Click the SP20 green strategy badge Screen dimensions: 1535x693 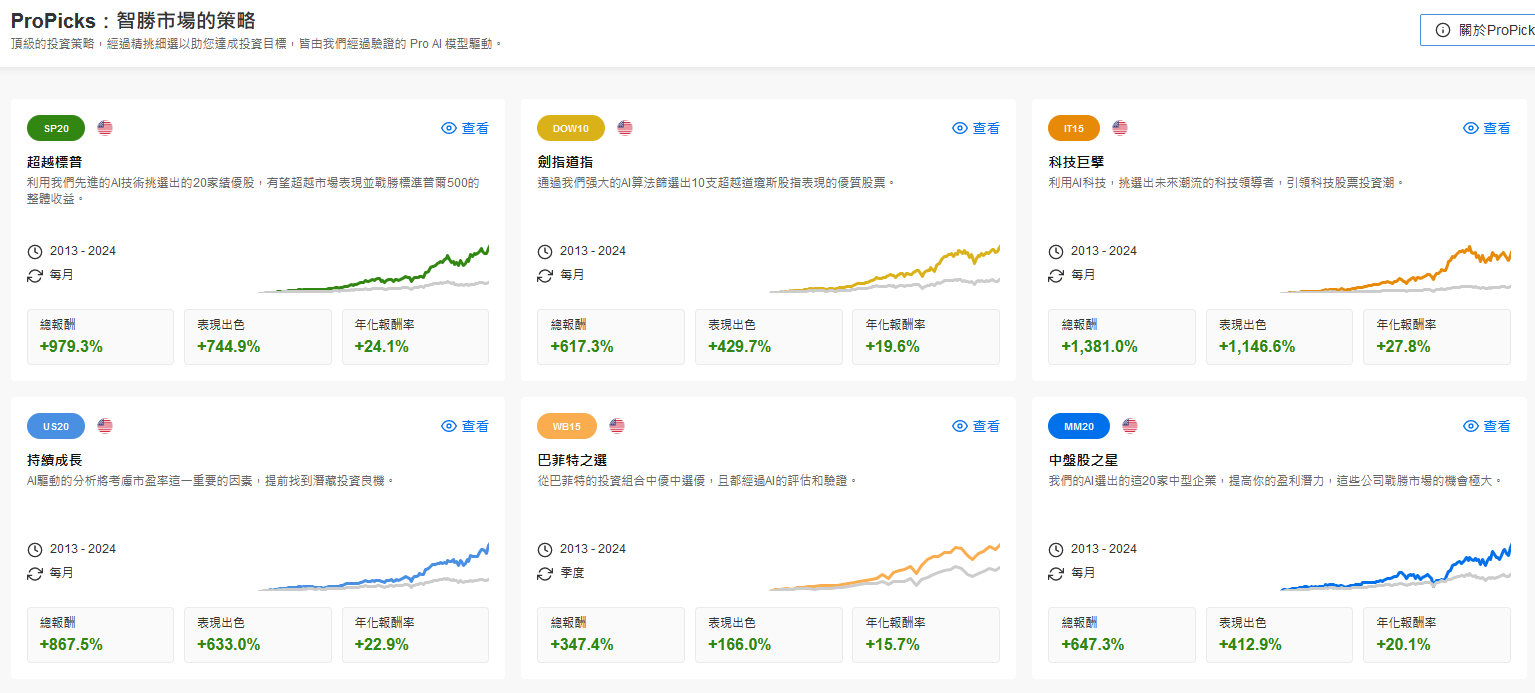tap(56, 128)
